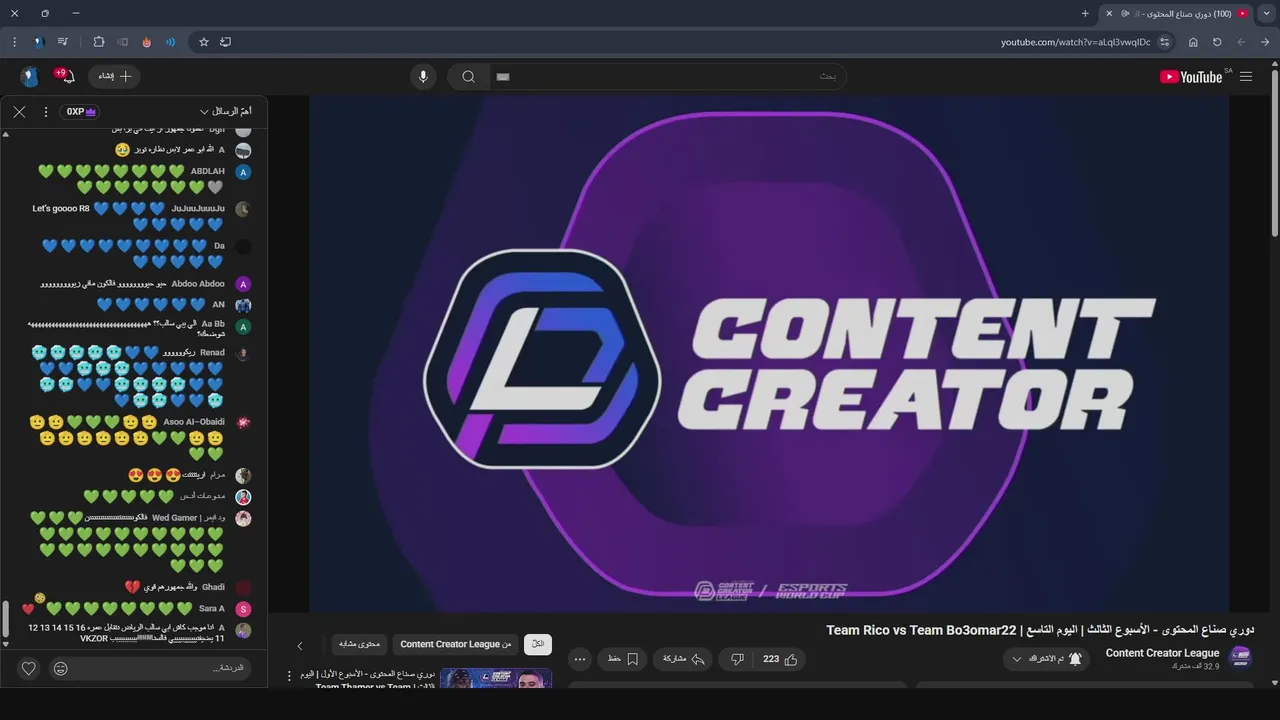Select the YouTube tab titled دوري صناع المحتوى
The image size is (1280, 720).
pyautogui.click(x=1176, y=13)
